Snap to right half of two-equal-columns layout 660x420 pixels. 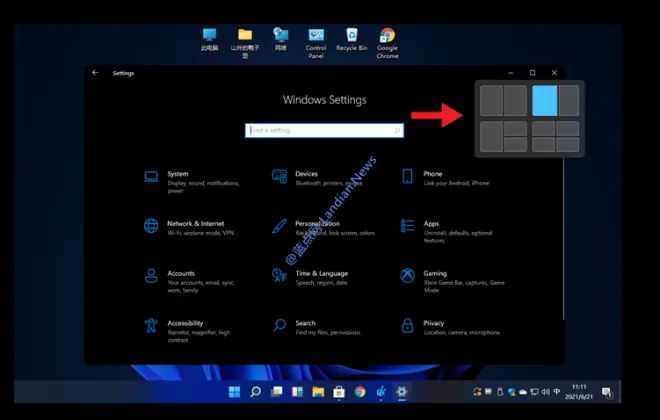click(516, 101)
